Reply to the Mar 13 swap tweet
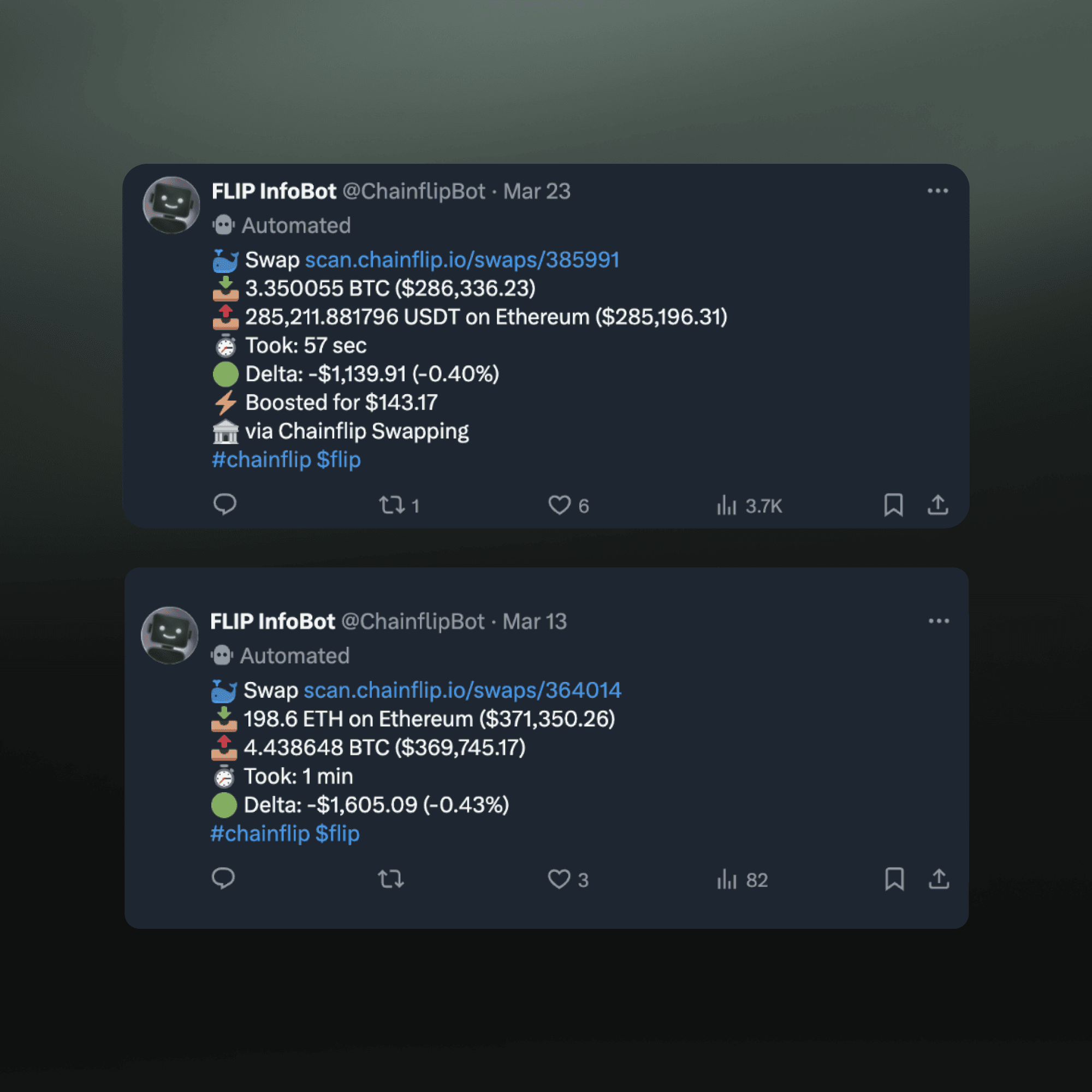1092x1092 pixels. click(x=223, y=879)
